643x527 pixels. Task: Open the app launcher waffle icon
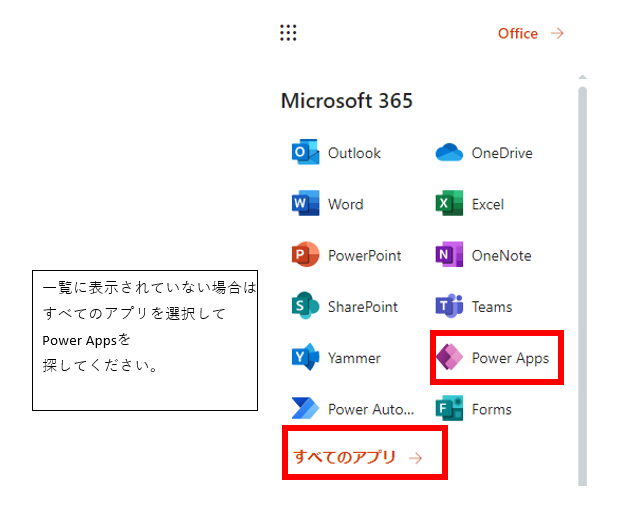pyautogui.click(x=288, y=33)
